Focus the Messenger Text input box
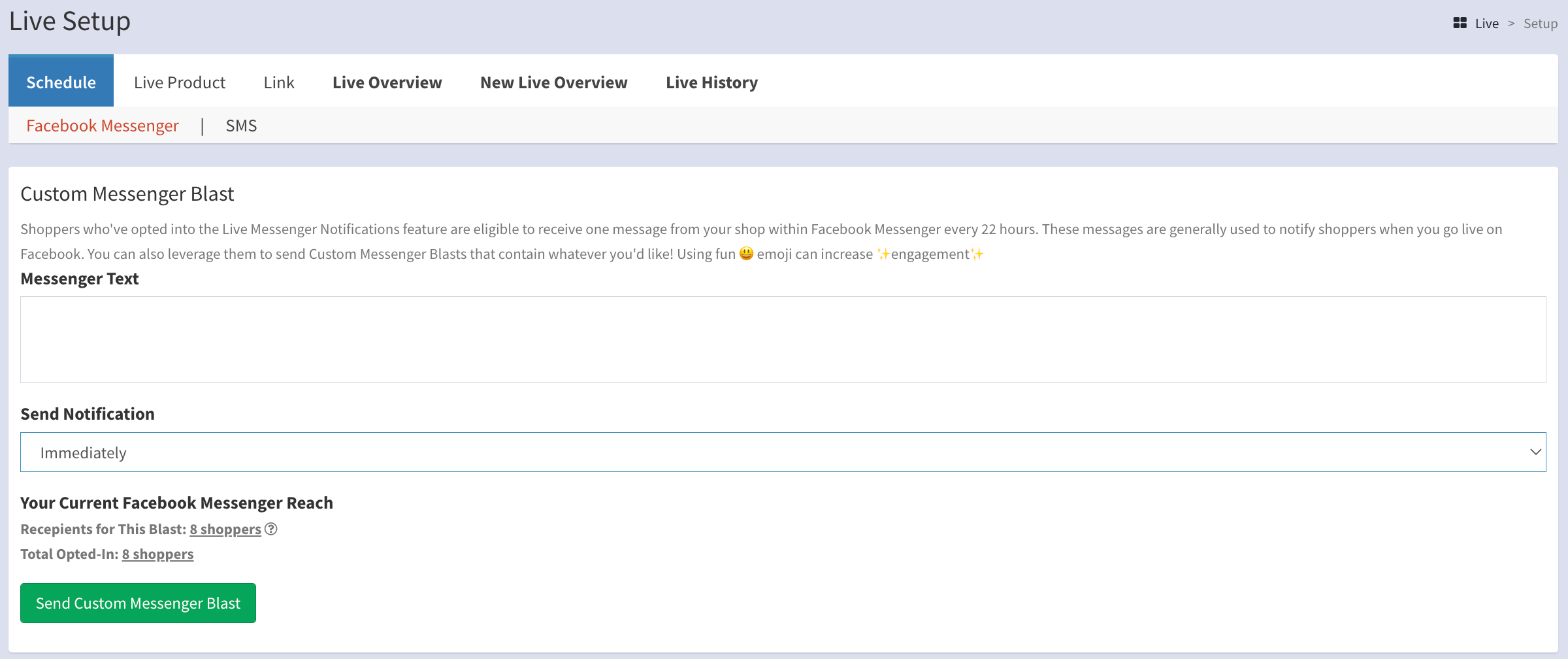This screenshot has height=659, width=1568. (x=783, y=339)
